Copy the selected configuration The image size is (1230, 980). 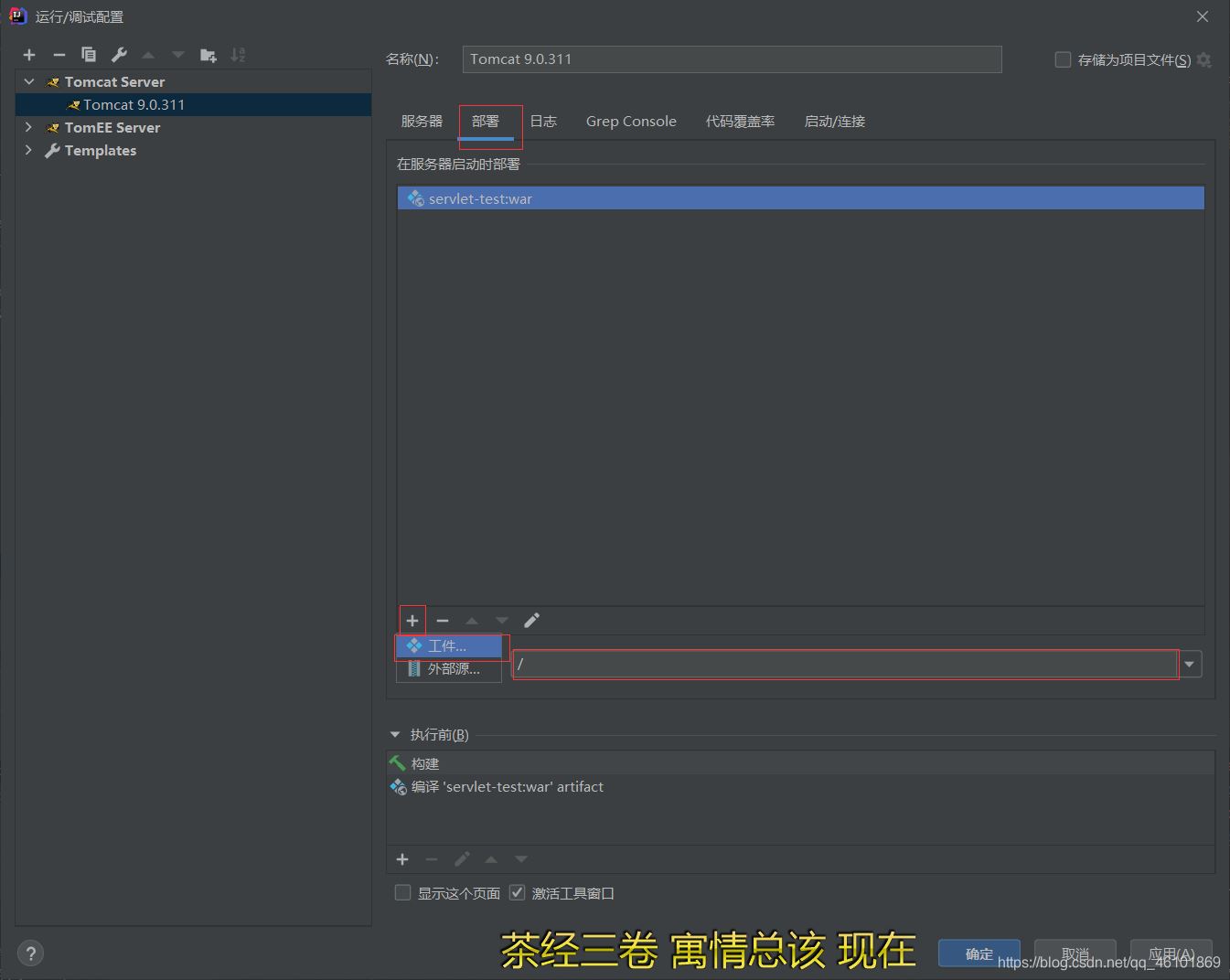pos(89,55)
